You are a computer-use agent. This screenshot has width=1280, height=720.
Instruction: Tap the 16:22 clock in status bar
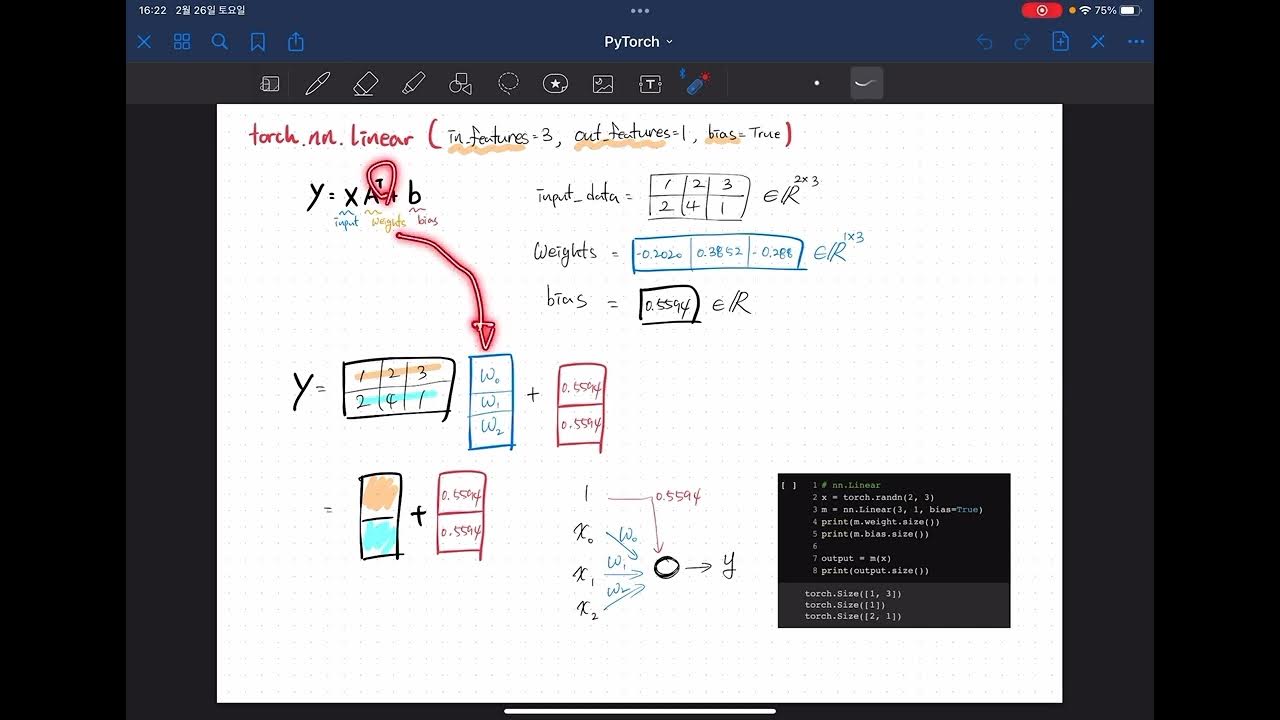pos(153,10)
